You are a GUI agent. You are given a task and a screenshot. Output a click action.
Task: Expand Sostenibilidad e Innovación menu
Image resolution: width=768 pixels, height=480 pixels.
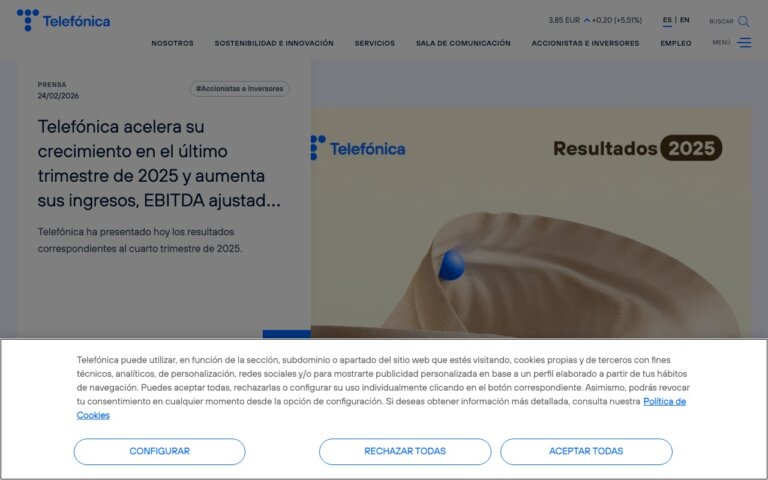tap(274, 43)
